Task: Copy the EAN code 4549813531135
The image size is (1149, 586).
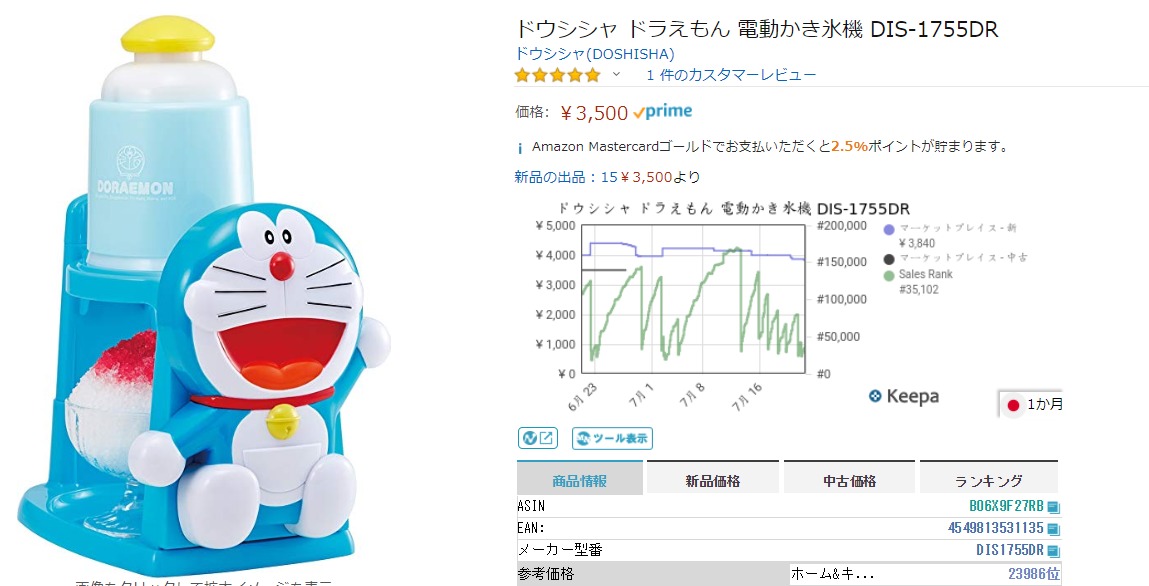Action: pos(1053,529)
